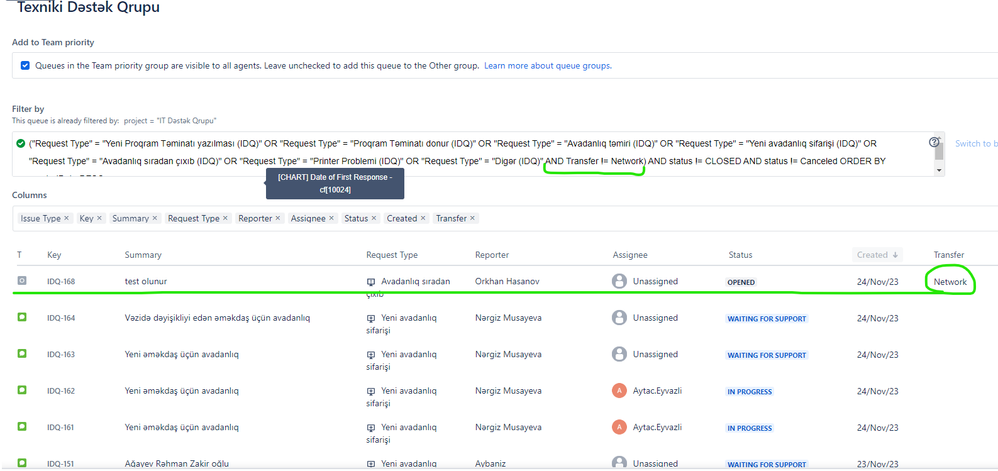Click WAITING FOR SUPPORT status of IDQ-163

pos(767,355)
